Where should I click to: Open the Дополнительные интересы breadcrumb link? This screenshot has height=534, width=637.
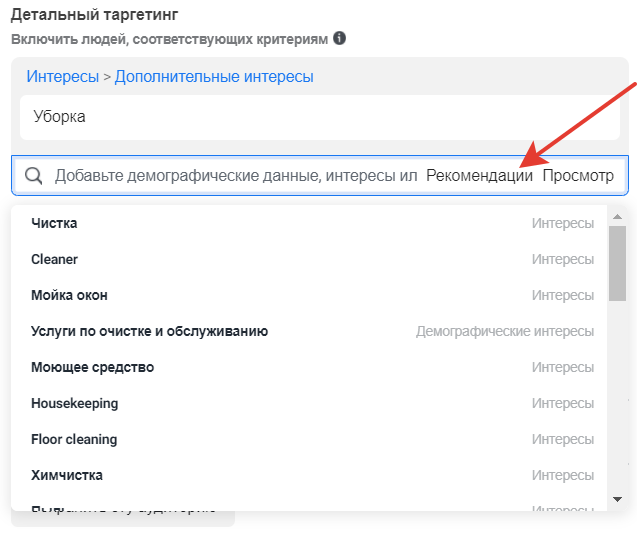214,76
